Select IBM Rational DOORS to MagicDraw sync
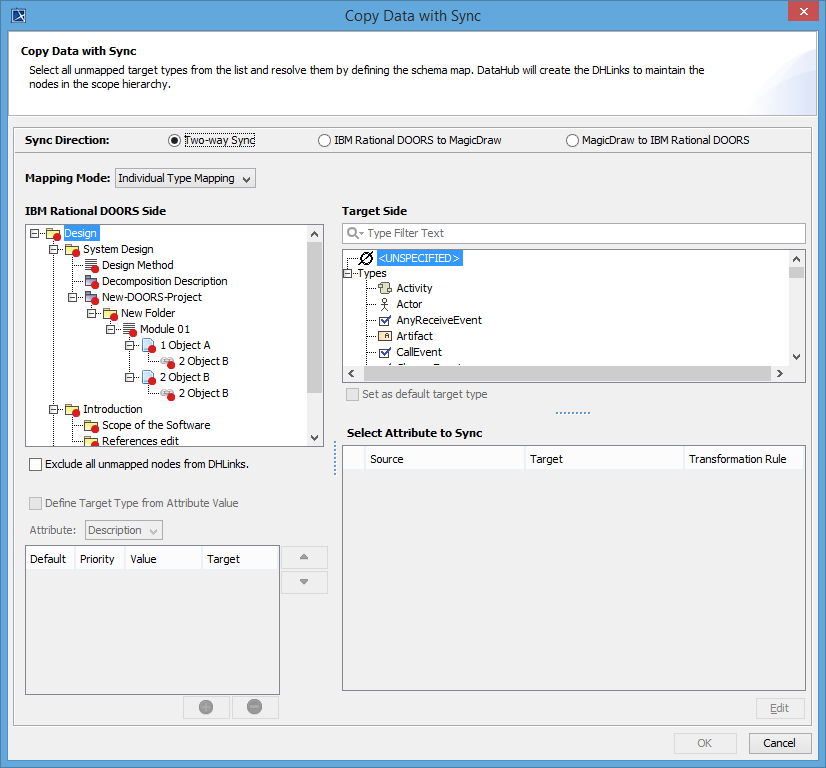The height and width of the screenshot is (768, 826). tap(325, 141)
